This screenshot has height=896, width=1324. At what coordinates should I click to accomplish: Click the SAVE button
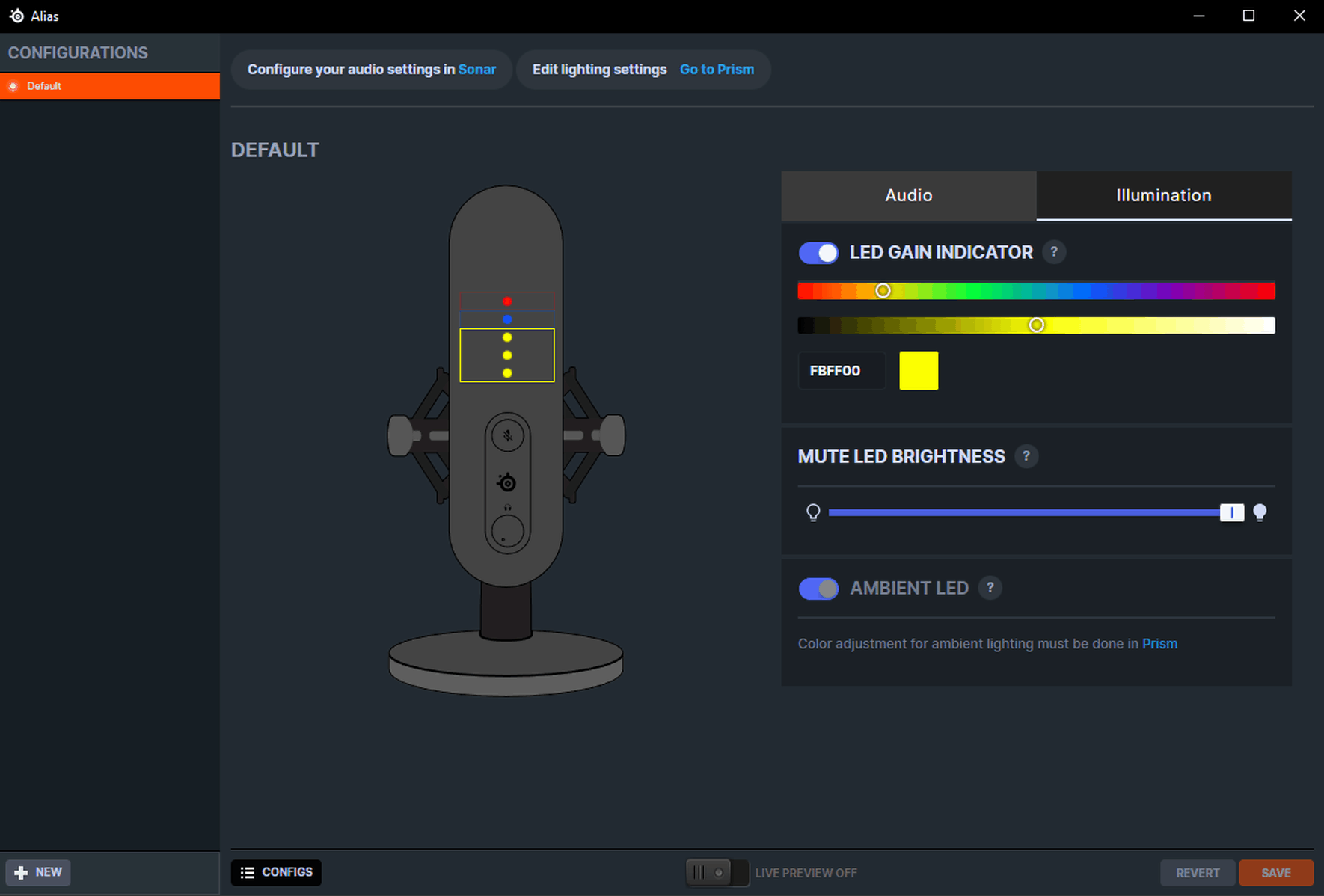pyautogui.click(x=1276, y=873)
